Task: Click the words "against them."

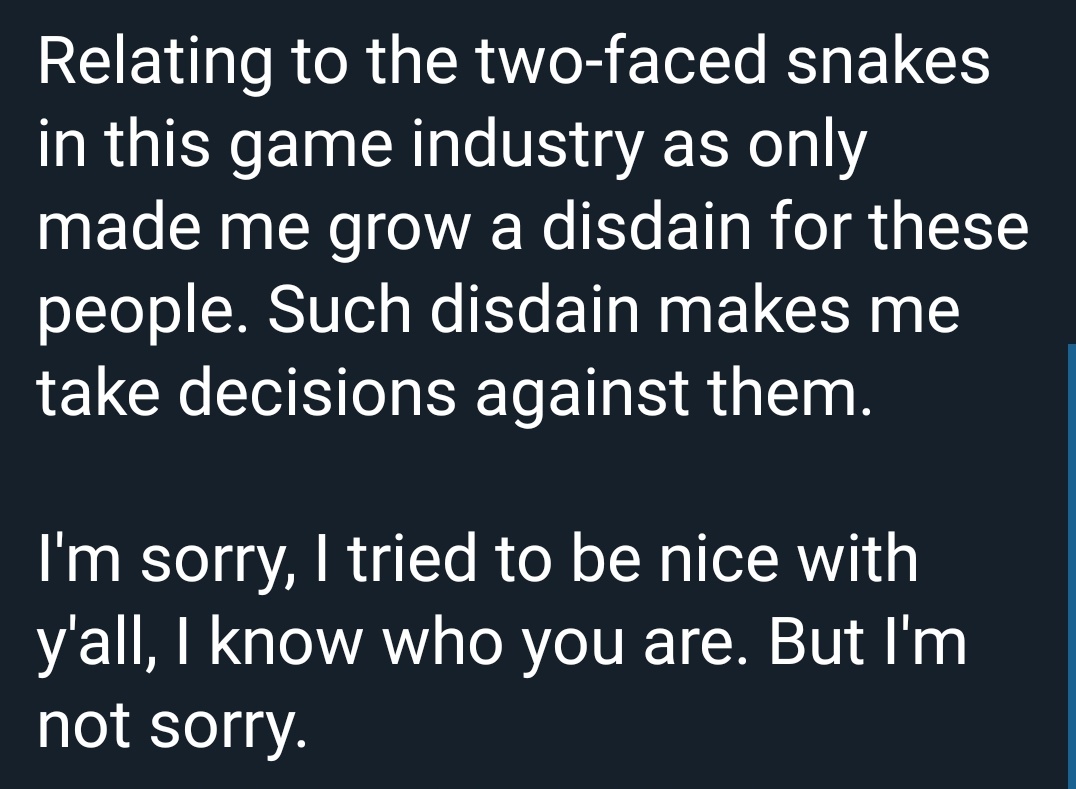Action: tap(674, 395)
